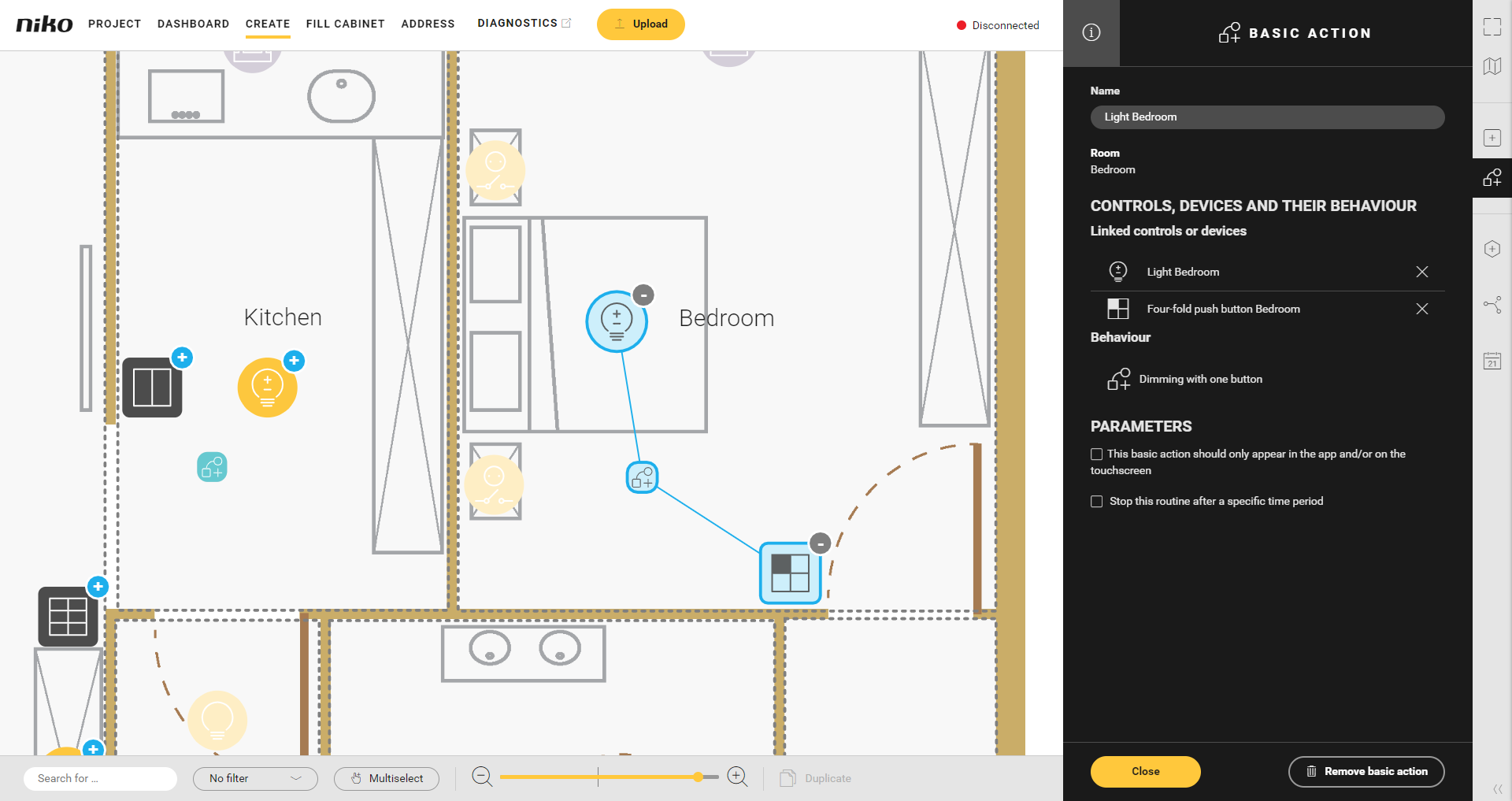Click the Niko logo
1512x801 pixels.
click(45, 24)
